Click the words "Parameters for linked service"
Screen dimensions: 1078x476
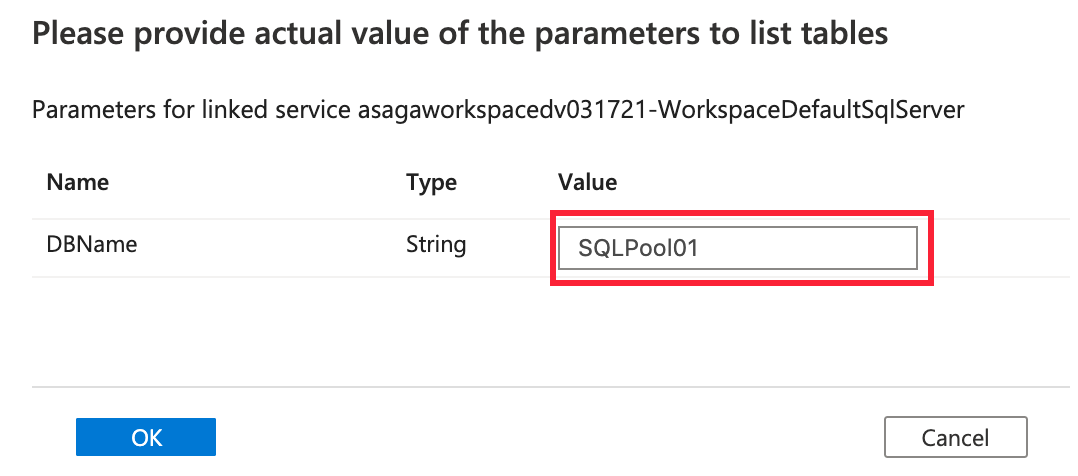coord(192,110)
